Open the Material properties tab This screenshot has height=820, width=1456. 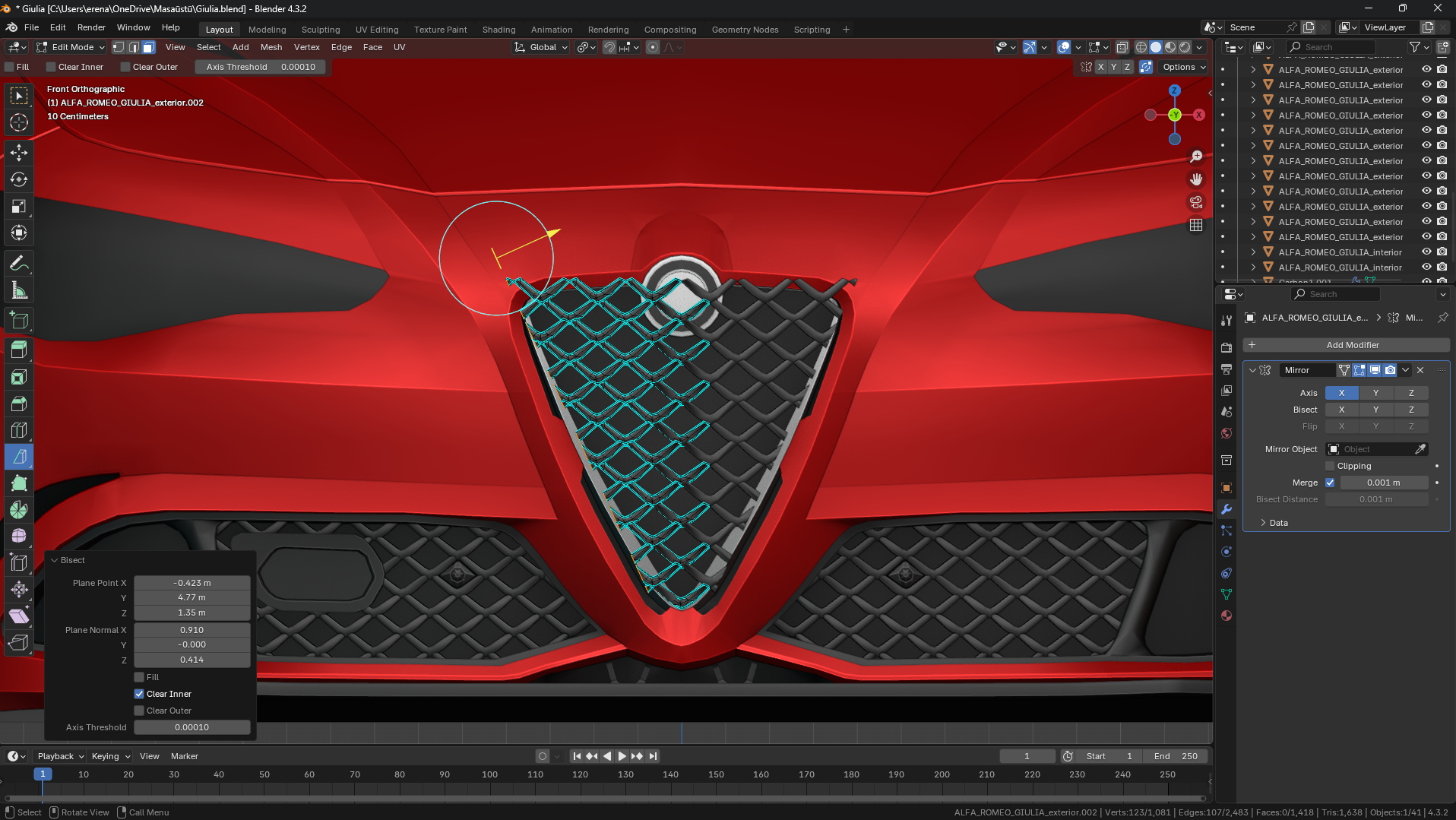pos(1226,616)
